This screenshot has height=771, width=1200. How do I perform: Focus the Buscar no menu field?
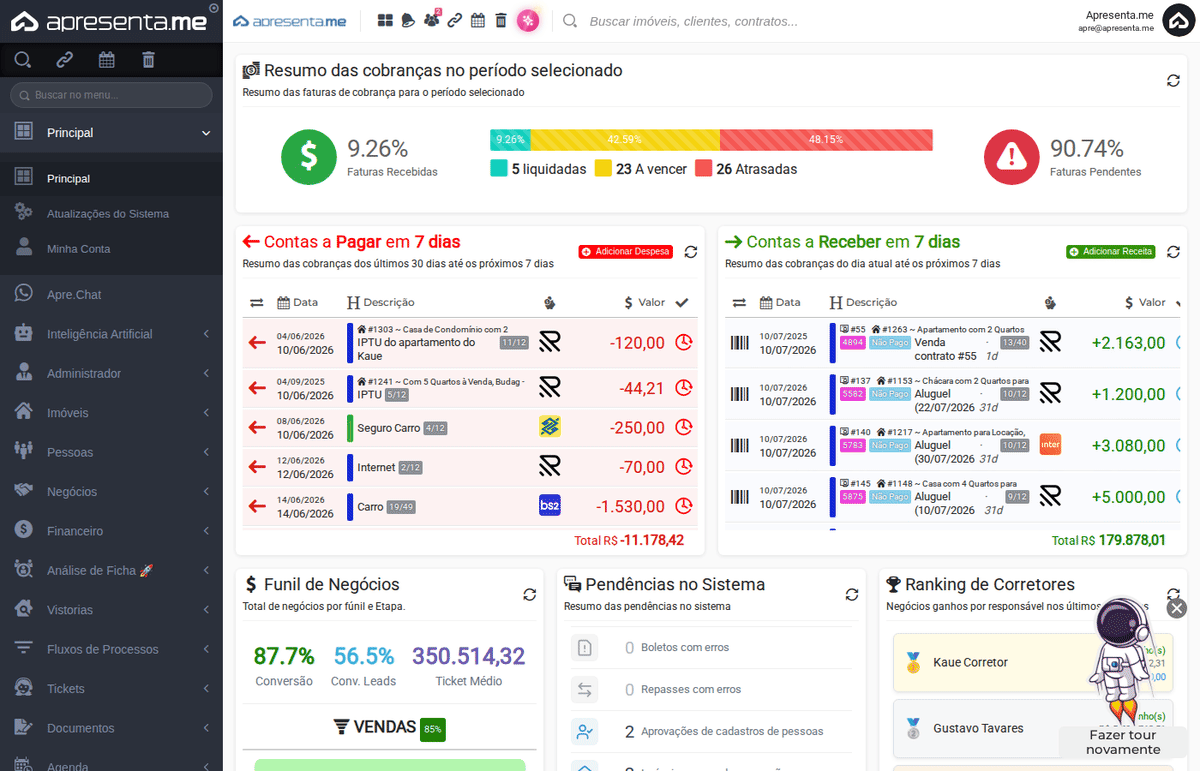[111, 95]
